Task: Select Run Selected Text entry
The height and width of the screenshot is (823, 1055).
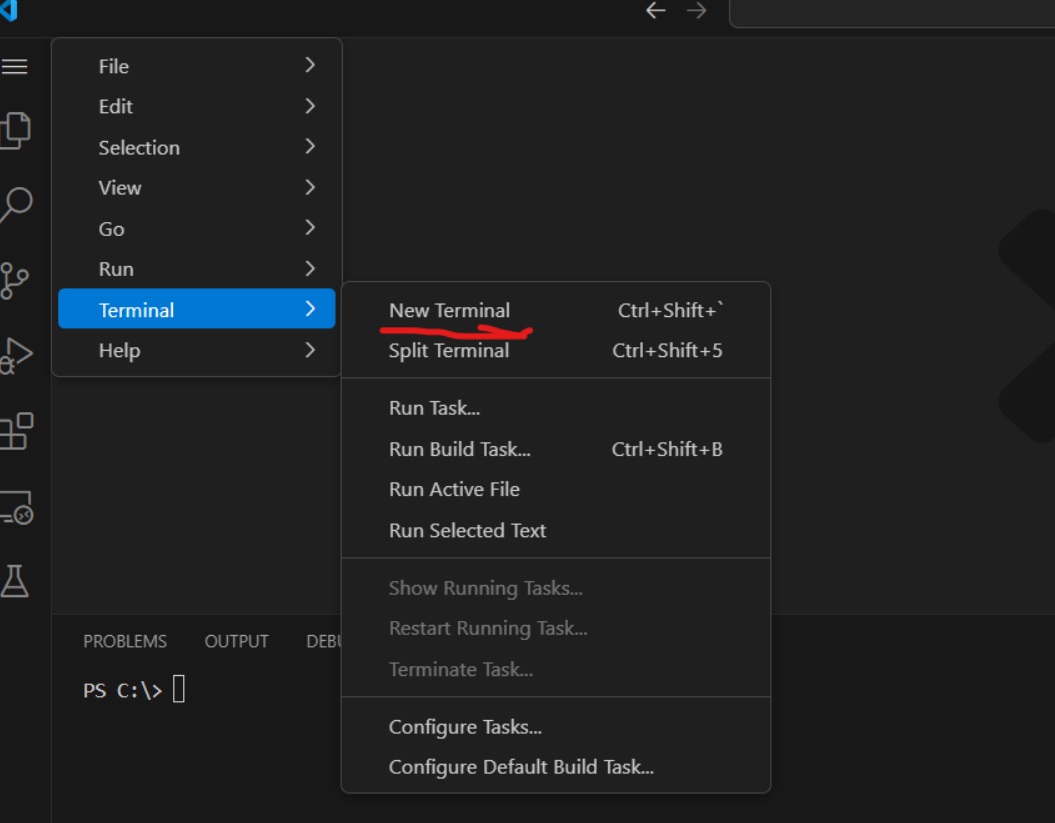Action: point(556,530)
